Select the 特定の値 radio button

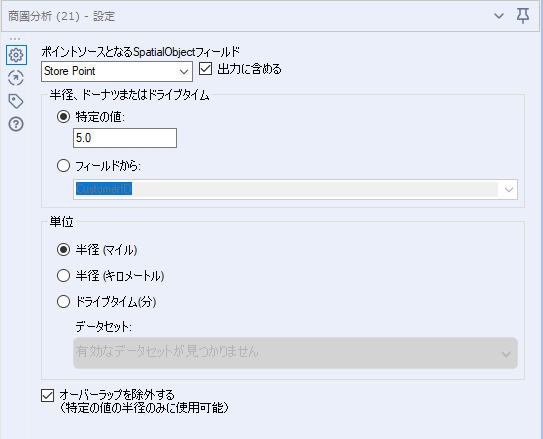(63, 117)
